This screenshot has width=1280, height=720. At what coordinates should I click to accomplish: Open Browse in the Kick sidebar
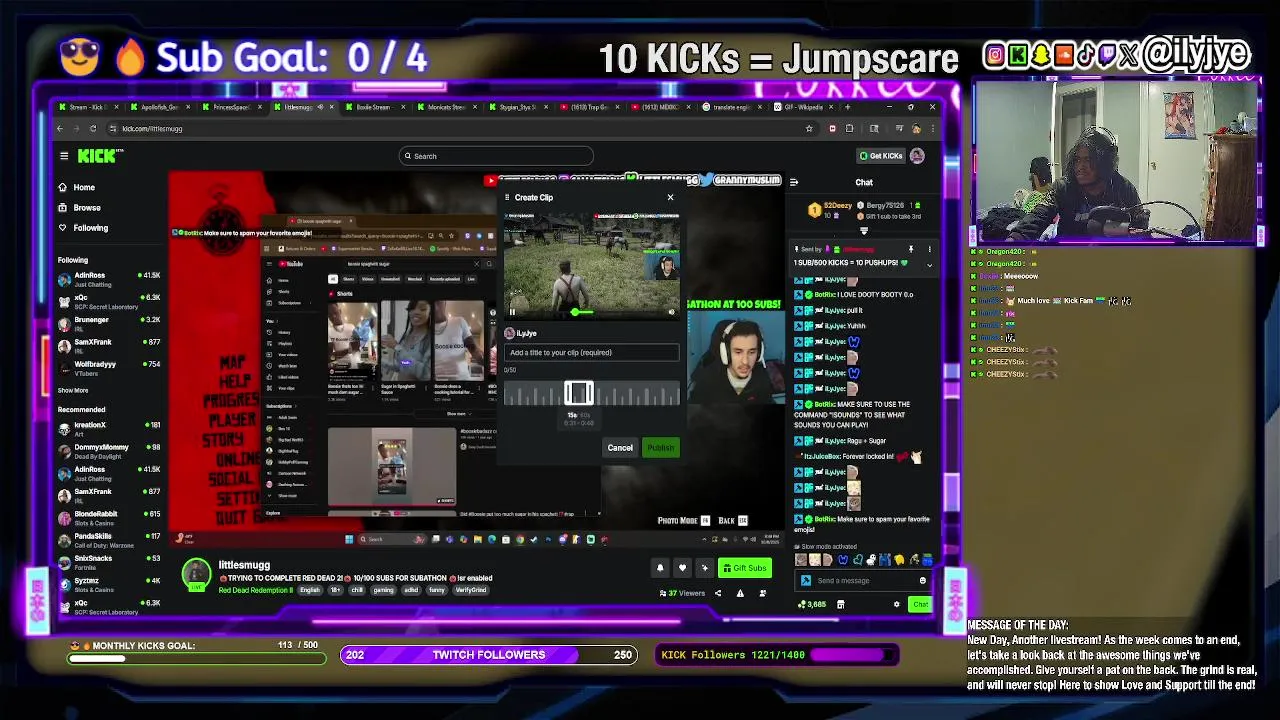[80, 207]
